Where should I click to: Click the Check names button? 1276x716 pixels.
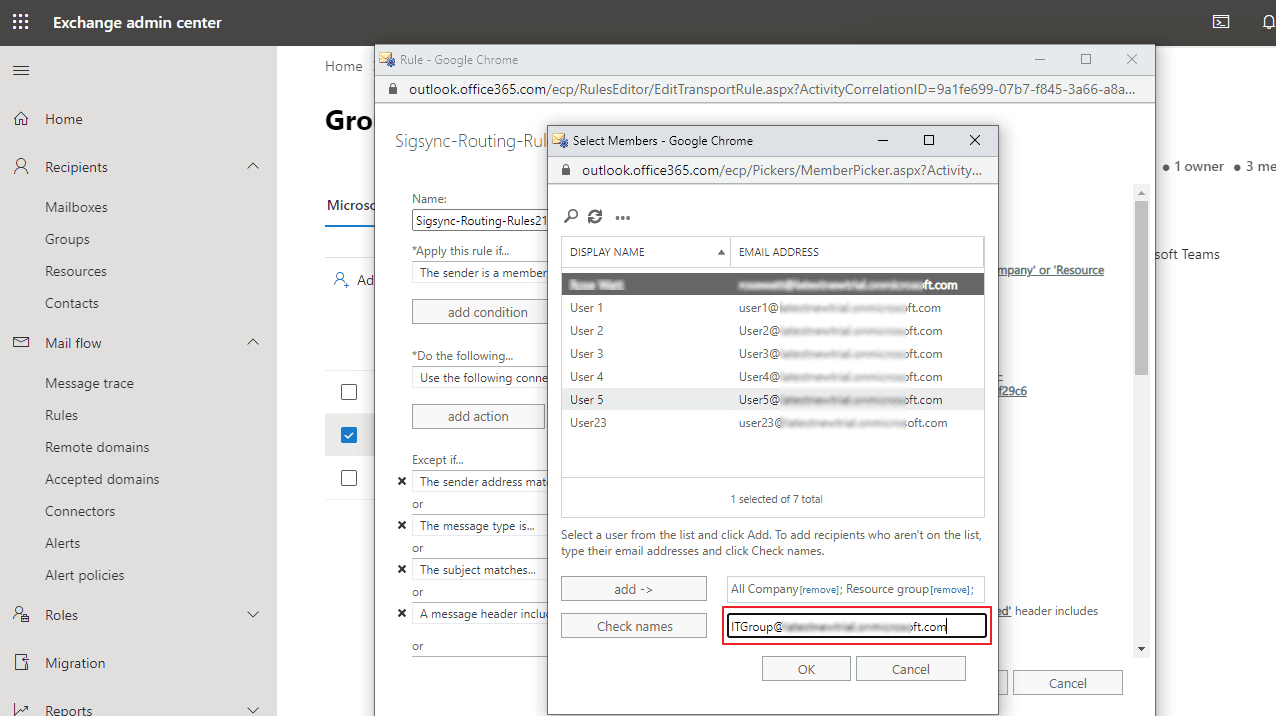(635, 626)
